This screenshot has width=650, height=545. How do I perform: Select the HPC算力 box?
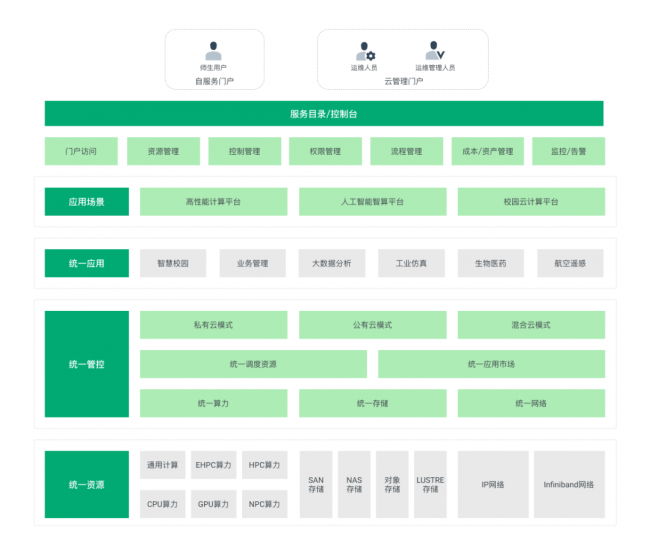(264, 465)
